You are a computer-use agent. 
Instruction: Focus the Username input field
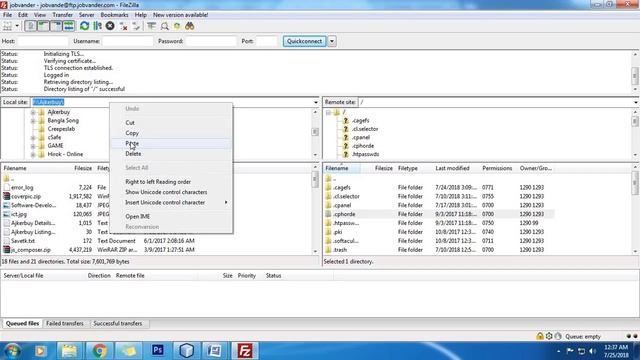[x=127, y=41]
